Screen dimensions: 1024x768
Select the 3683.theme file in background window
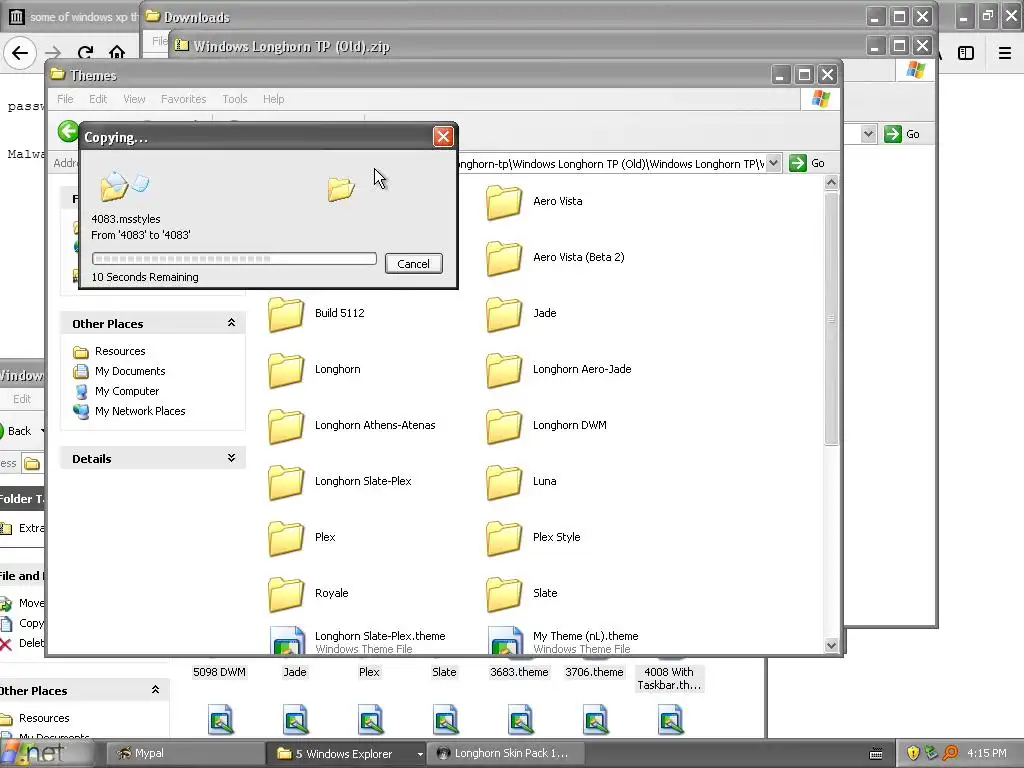(520, 672)
